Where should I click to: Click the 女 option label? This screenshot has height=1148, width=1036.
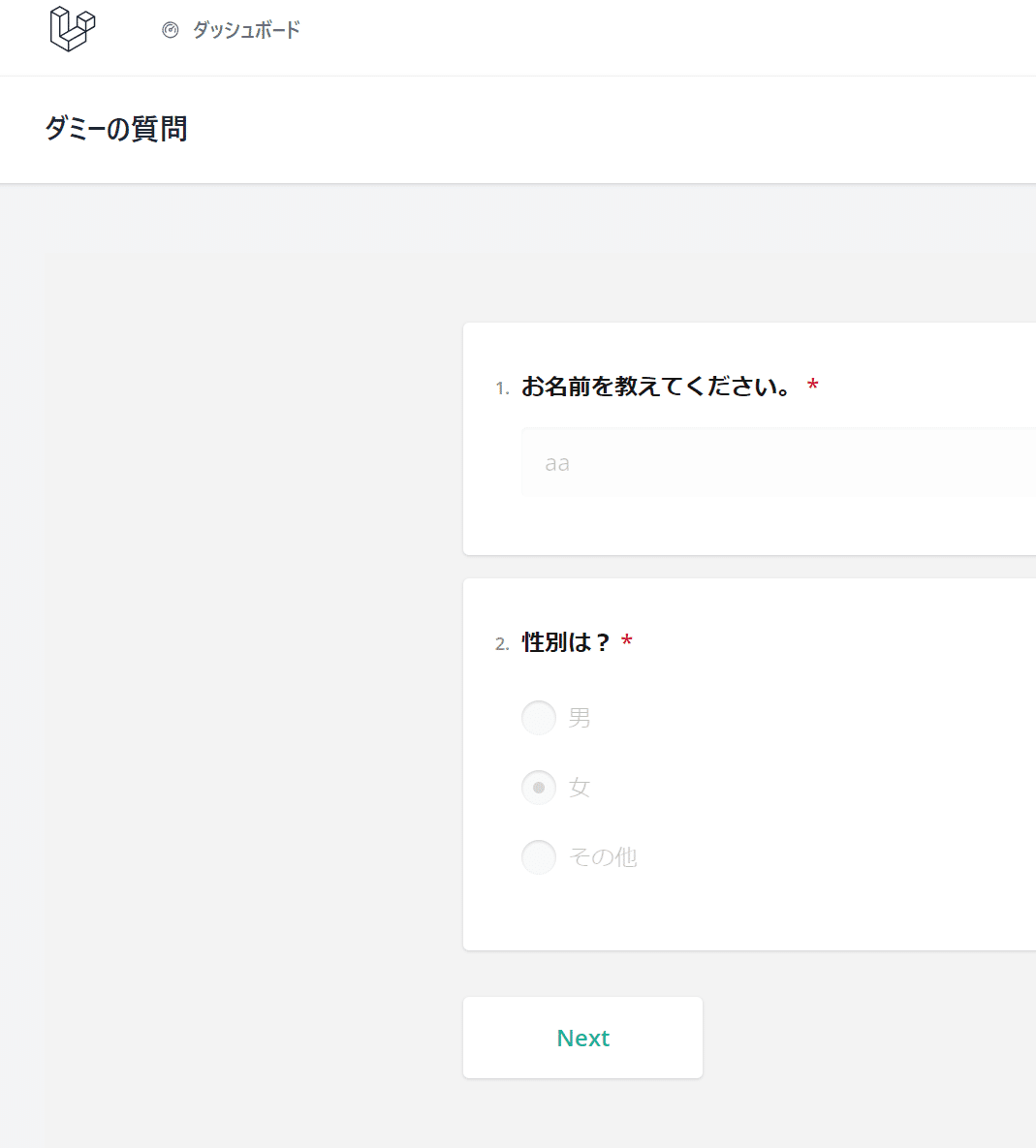click(580, 788)
